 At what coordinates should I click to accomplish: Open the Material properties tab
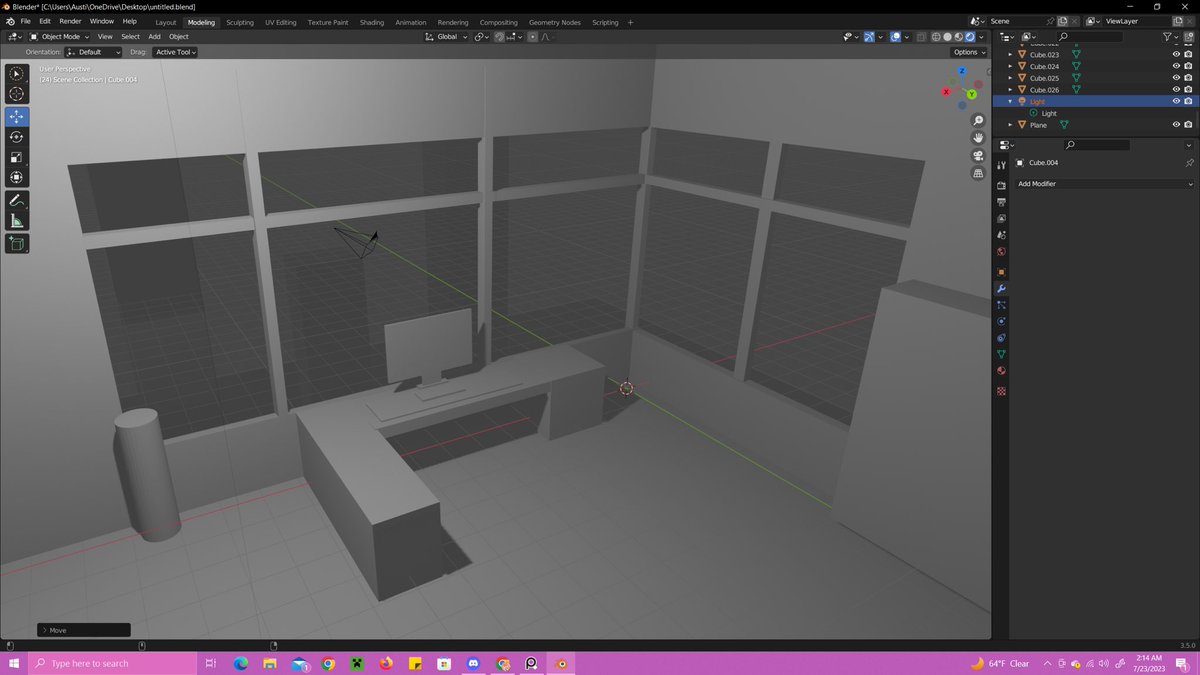click(x=1001, y=371)
